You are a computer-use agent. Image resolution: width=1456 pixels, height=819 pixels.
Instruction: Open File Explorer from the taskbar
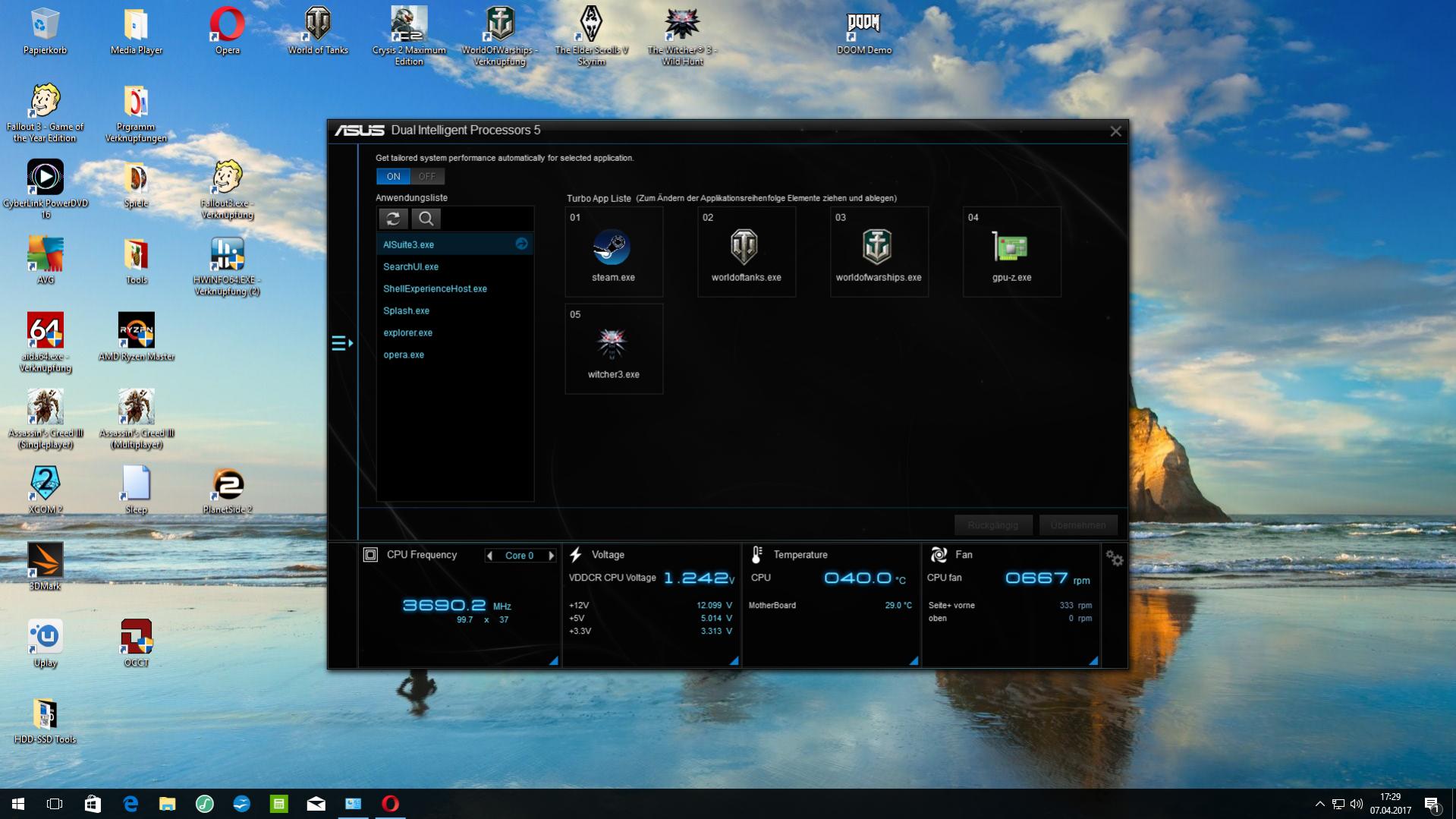click(x=167, y=804)
